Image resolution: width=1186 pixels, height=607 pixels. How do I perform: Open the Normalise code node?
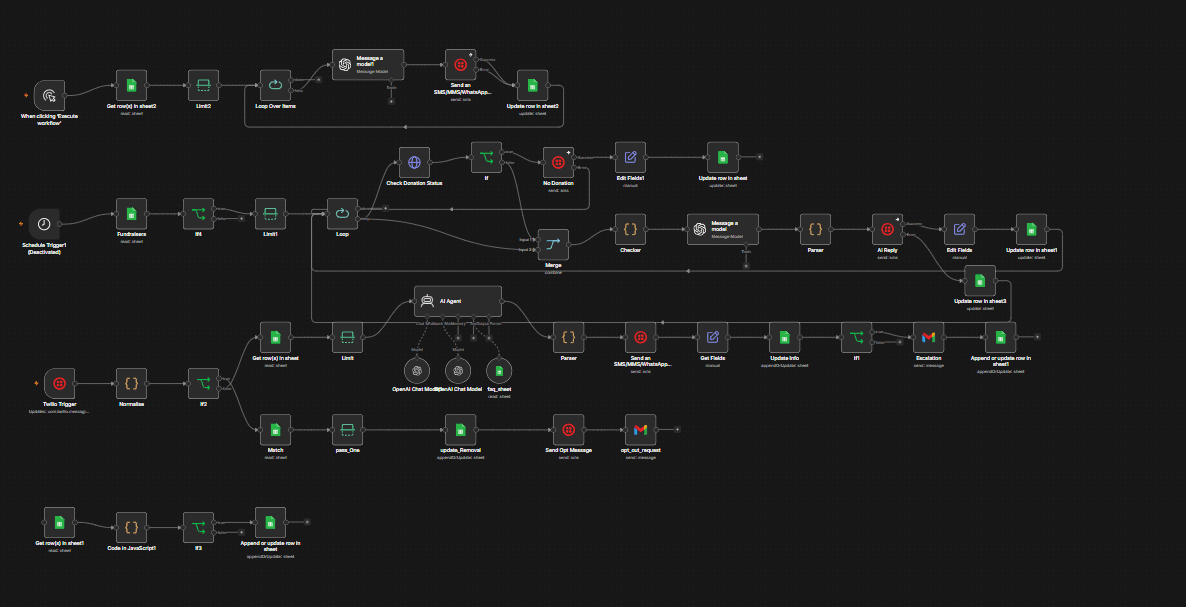tap(131, 383)
